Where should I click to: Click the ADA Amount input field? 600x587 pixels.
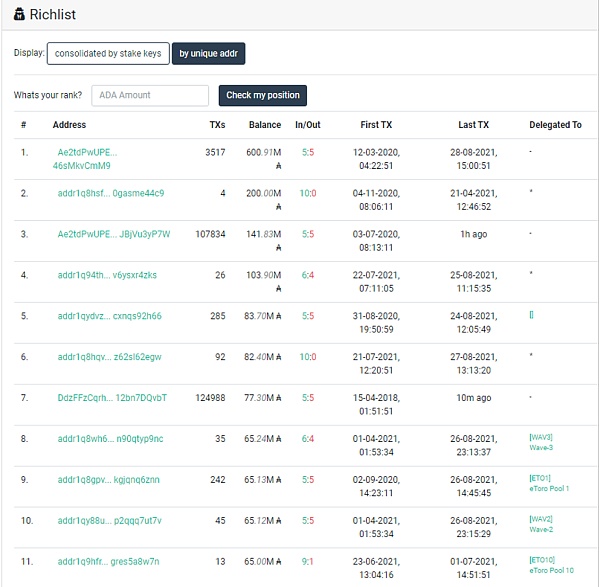click(x=149, y=95)
